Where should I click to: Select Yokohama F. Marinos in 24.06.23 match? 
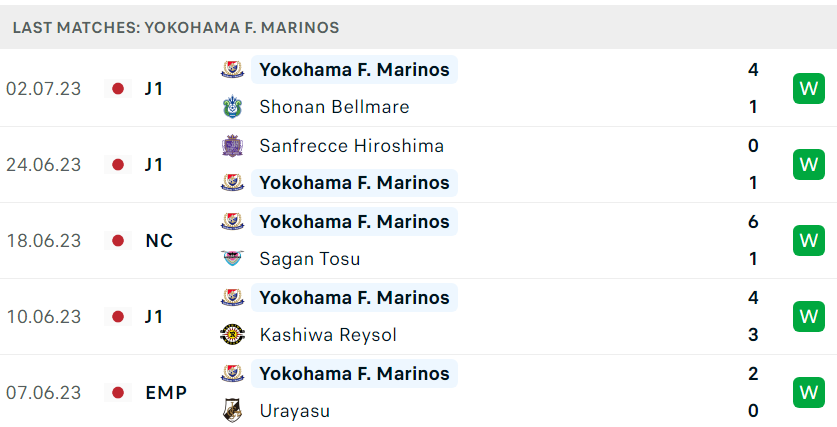(x=354, y=183)
